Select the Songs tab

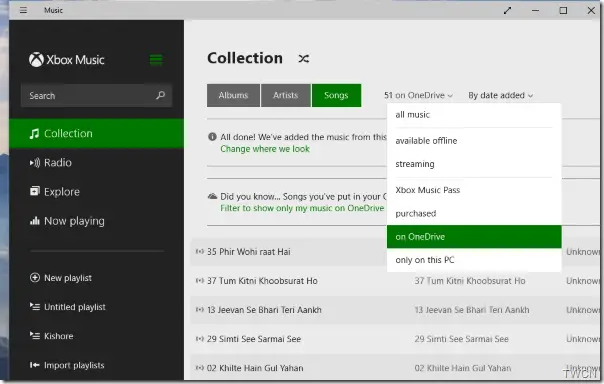coord(336,95)
